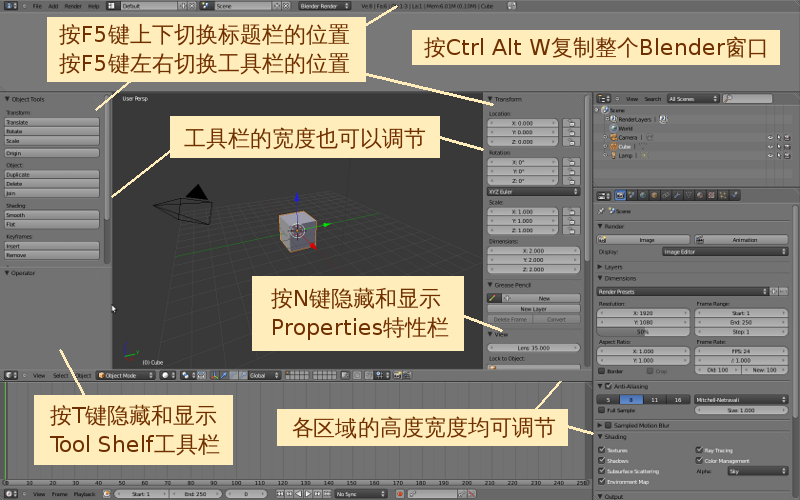The width and height of the screenshot is (800, 500).
Task: Open the All Scenes outliner dropdown
Action: (693, 98)
